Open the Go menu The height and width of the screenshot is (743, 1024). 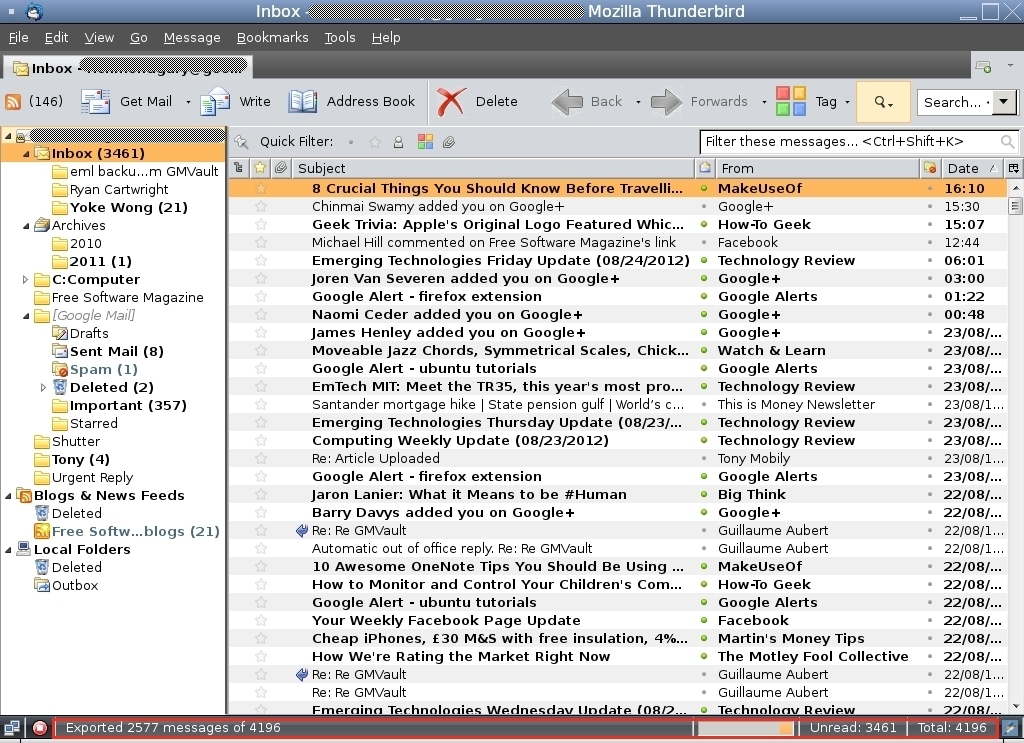(x=138, y=38)
